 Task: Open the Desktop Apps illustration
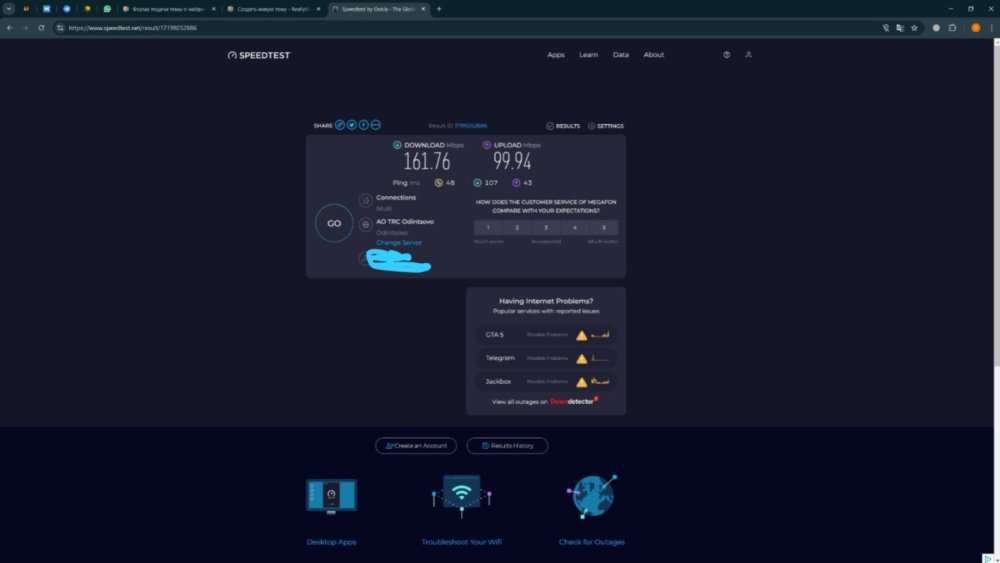(332, 495)
